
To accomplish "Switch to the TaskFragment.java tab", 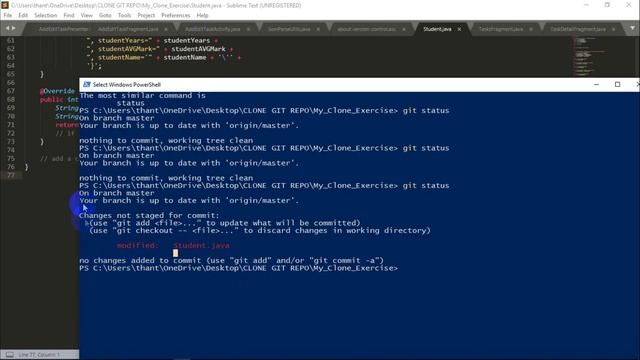I will 501,29.
